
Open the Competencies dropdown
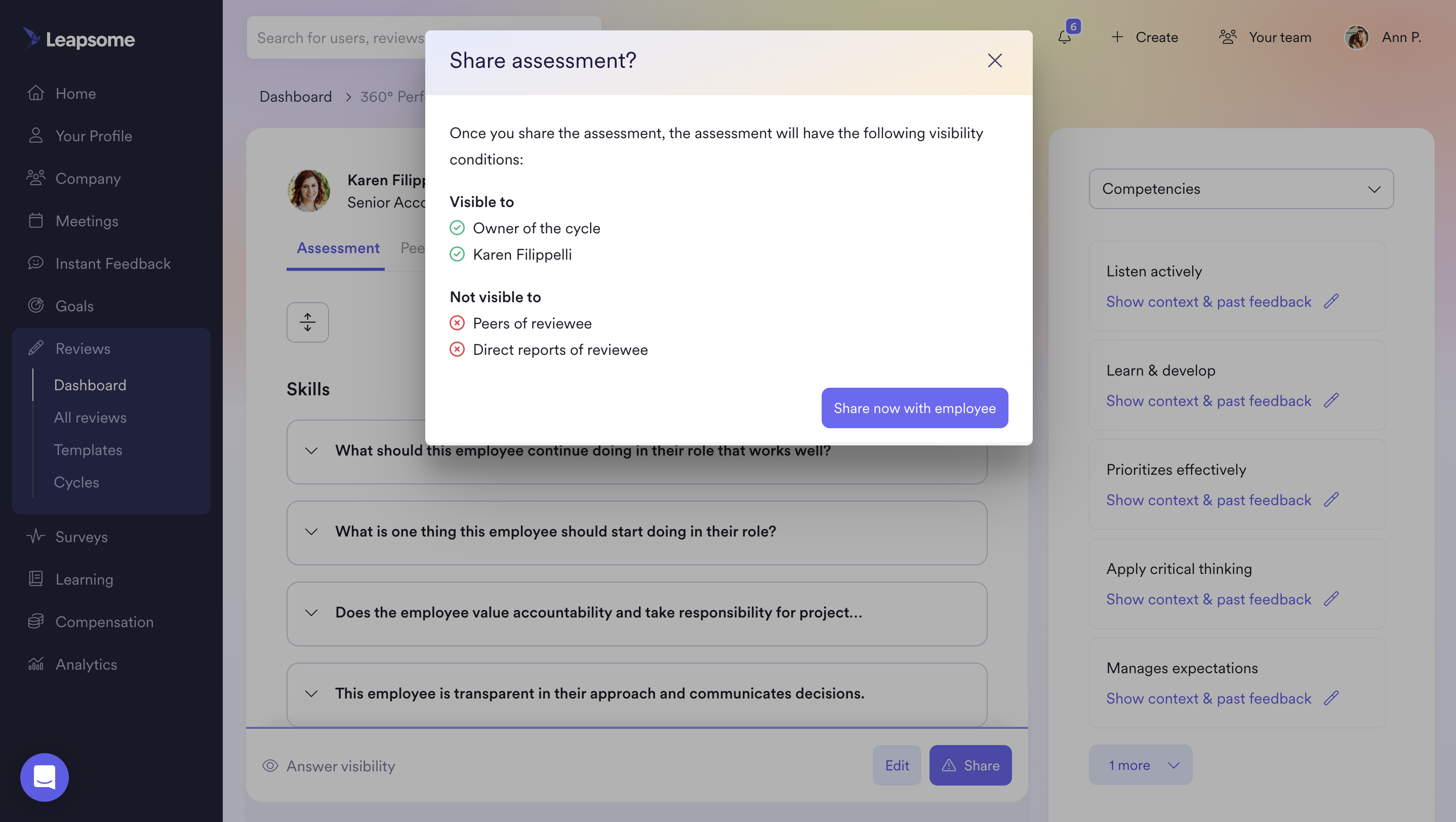(x=1241, y=189)
